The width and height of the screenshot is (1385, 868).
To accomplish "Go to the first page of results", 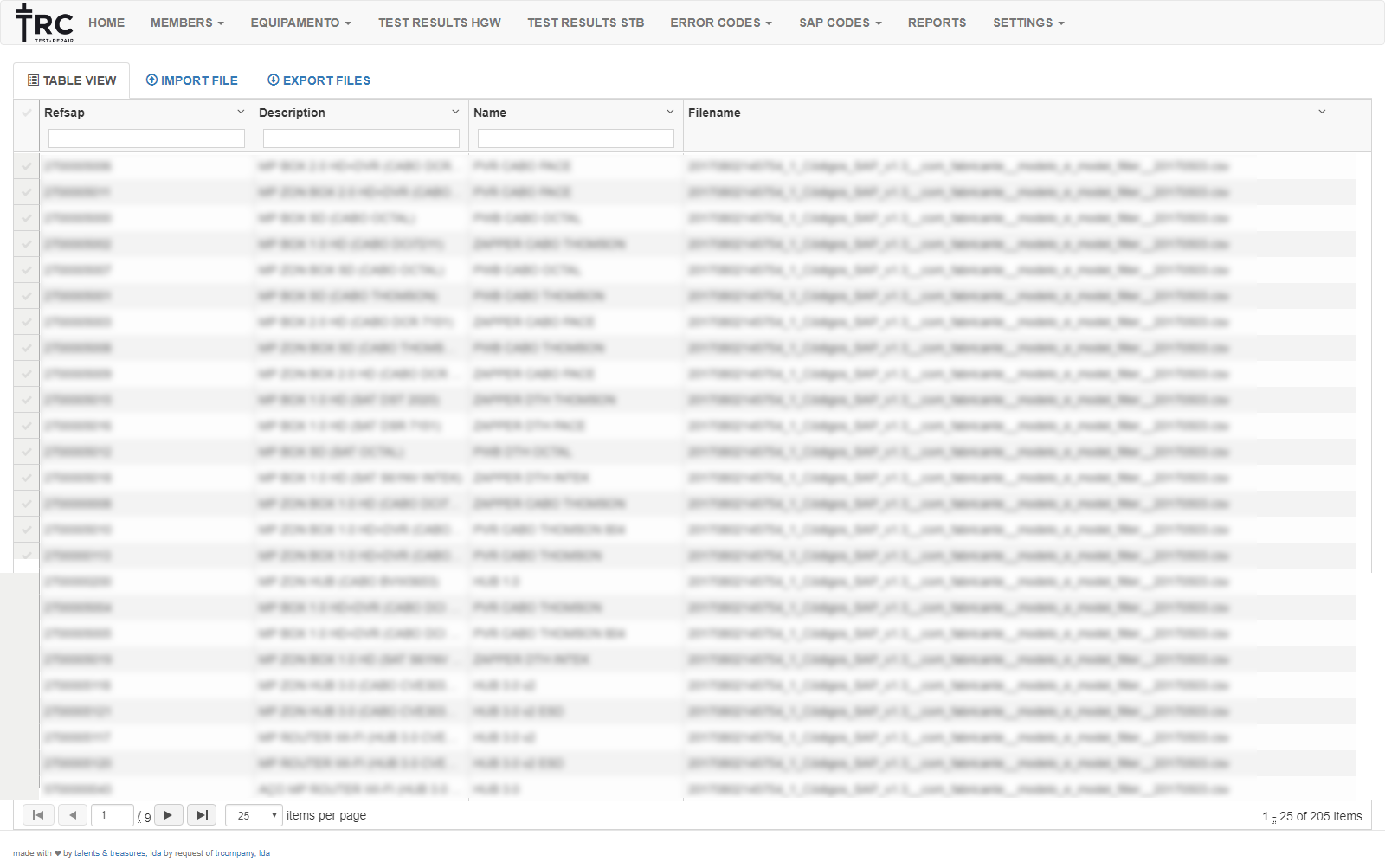I will [38, 815].
